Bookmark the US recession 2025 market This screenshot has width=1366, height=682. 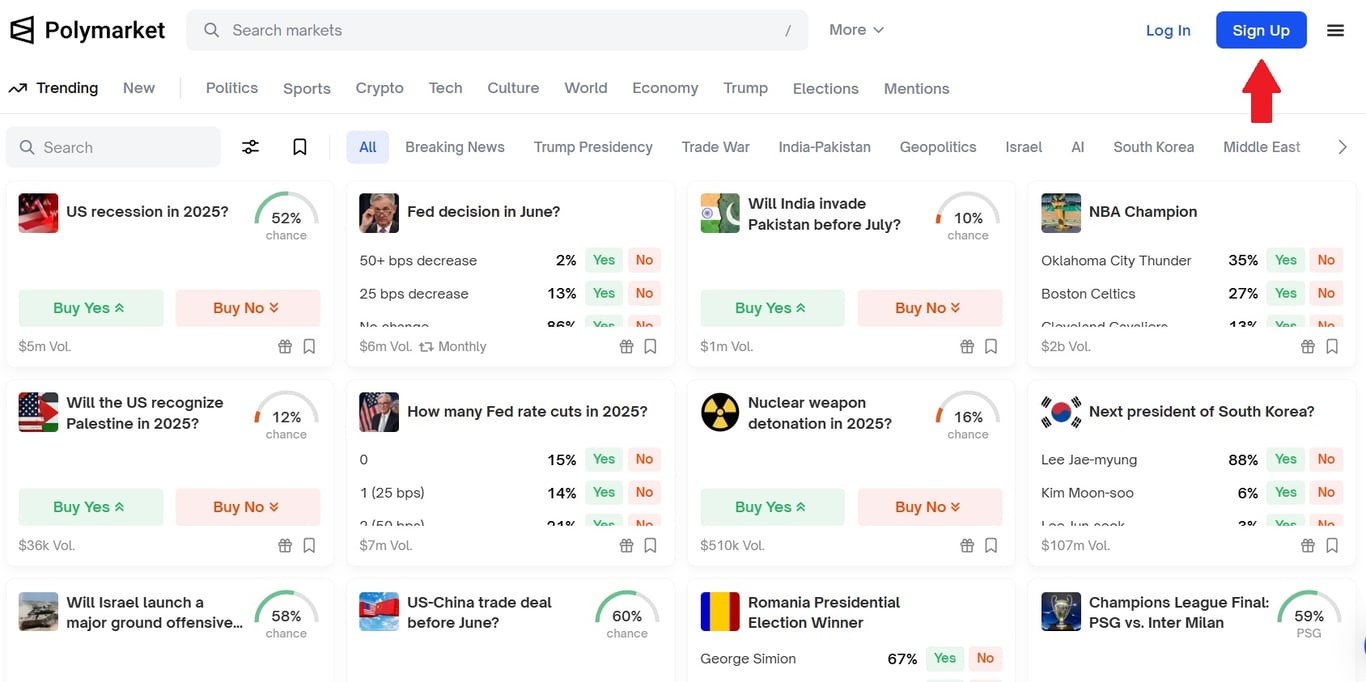pos(308,346)
